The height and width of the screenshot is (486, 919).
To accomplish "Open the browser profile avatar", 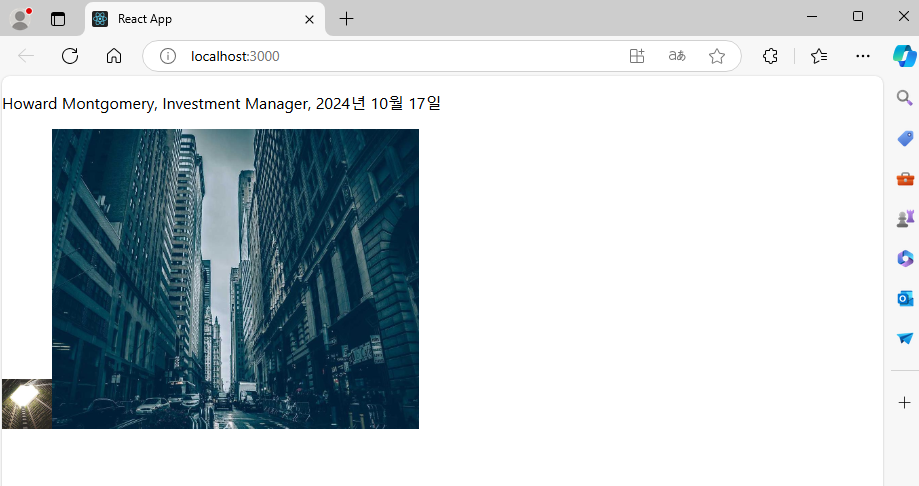I will [x=20, y=19].
